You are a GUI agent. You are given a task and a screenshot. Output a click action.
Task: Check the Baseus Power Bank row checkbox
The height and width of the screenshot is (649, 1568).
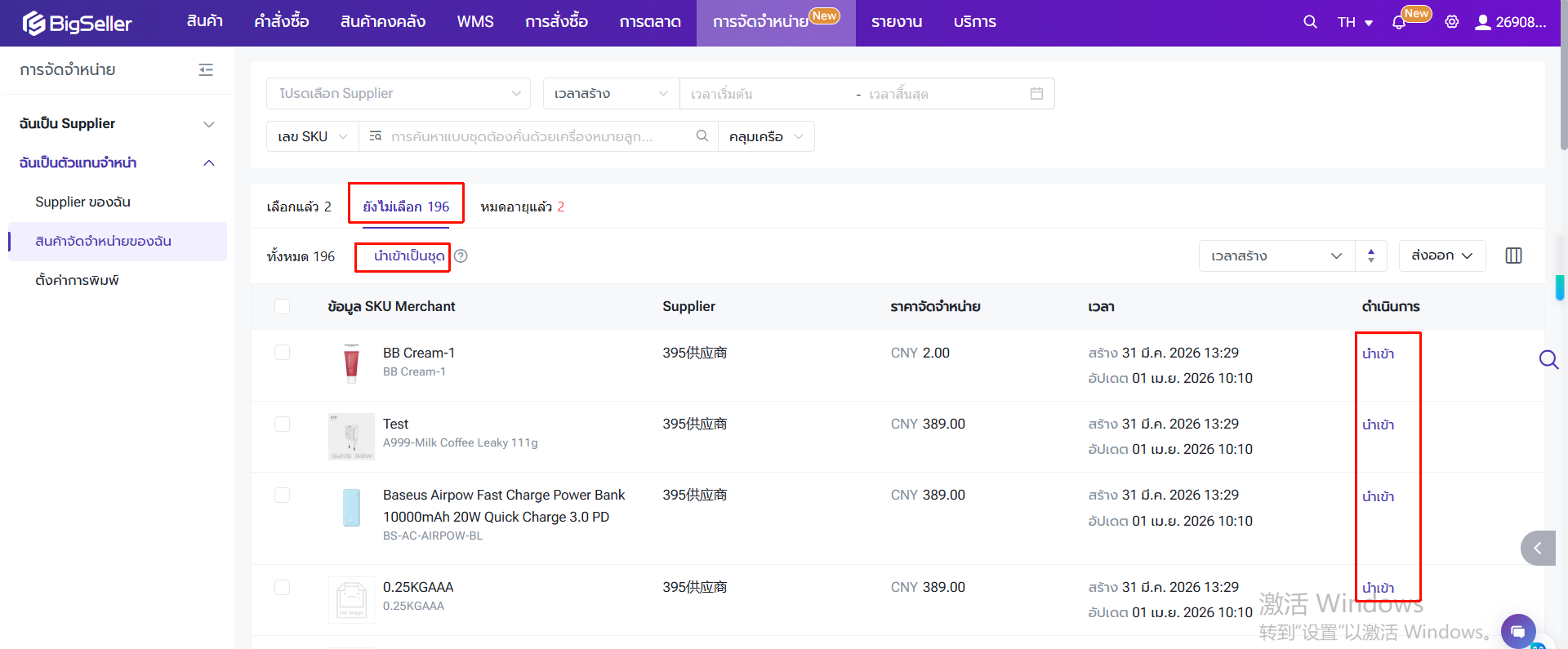pos(283,496)
